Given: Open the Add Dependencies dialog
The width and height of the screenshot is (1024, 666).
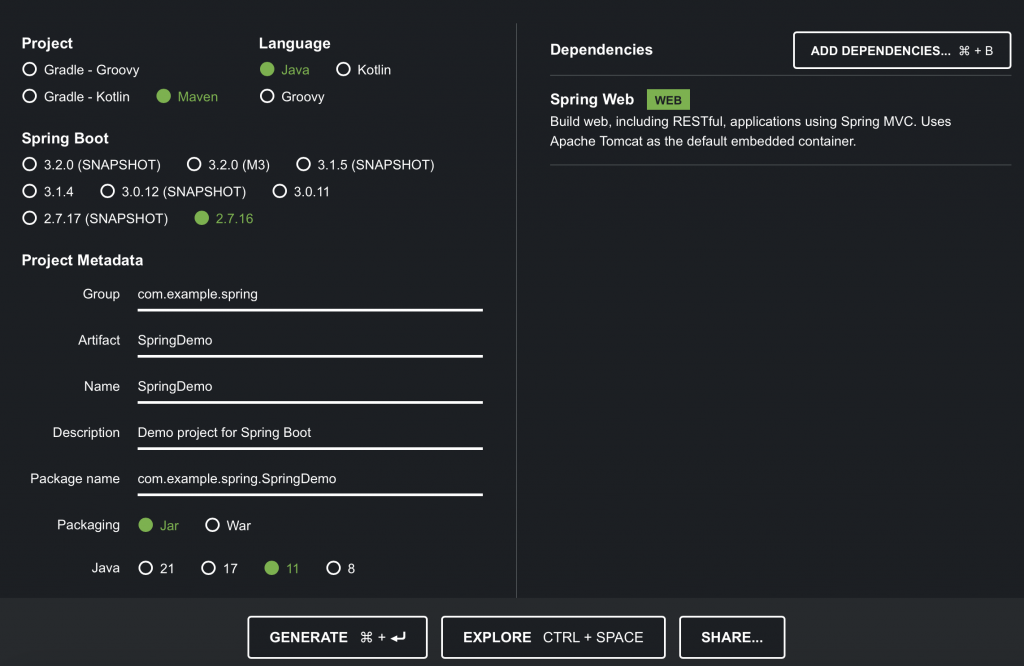Looking at the screenshot, I should (902, 50).
